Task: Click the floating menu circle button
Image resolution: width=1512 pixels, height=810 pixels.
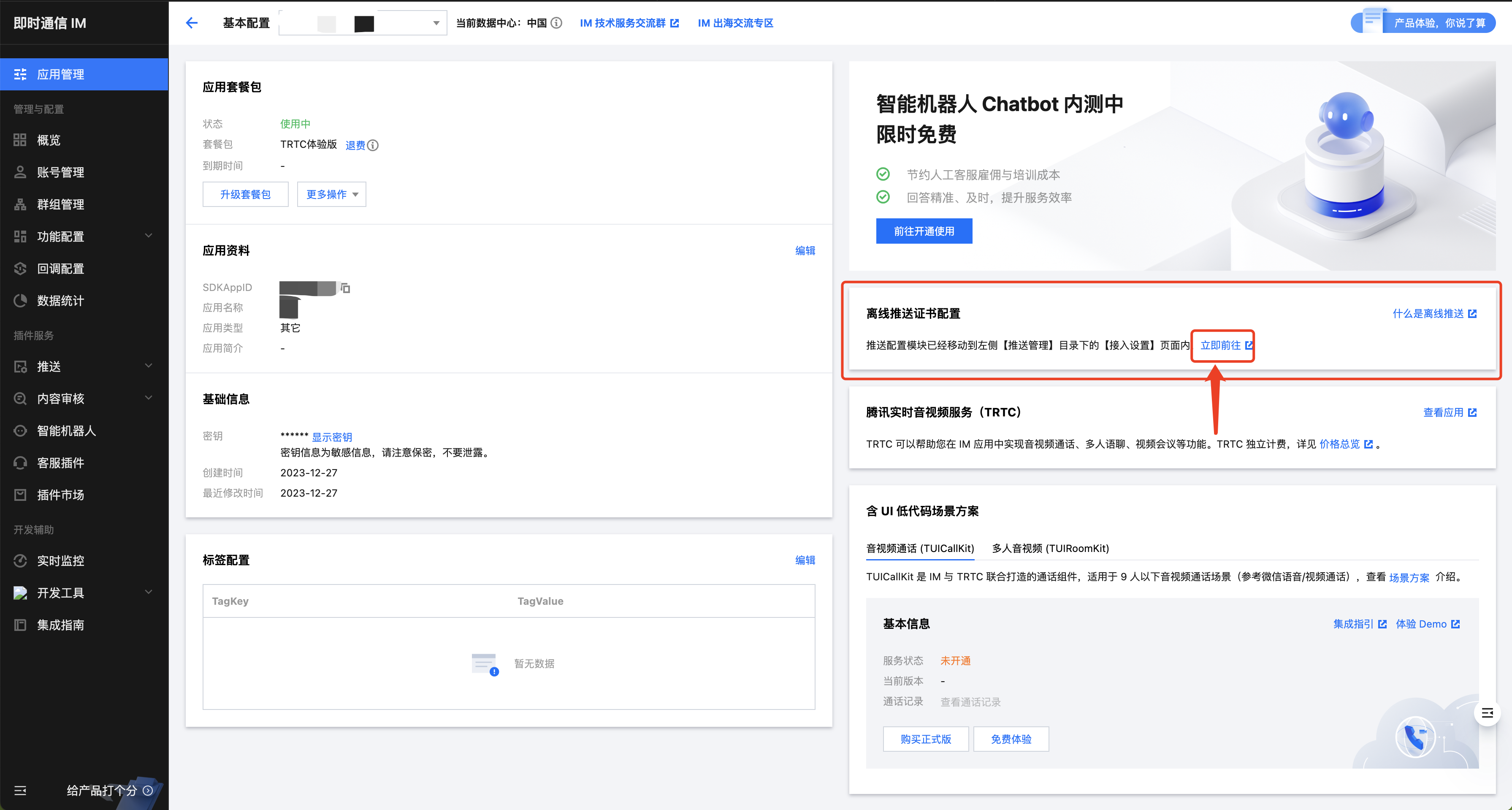Action: [x=1487, y=713]
